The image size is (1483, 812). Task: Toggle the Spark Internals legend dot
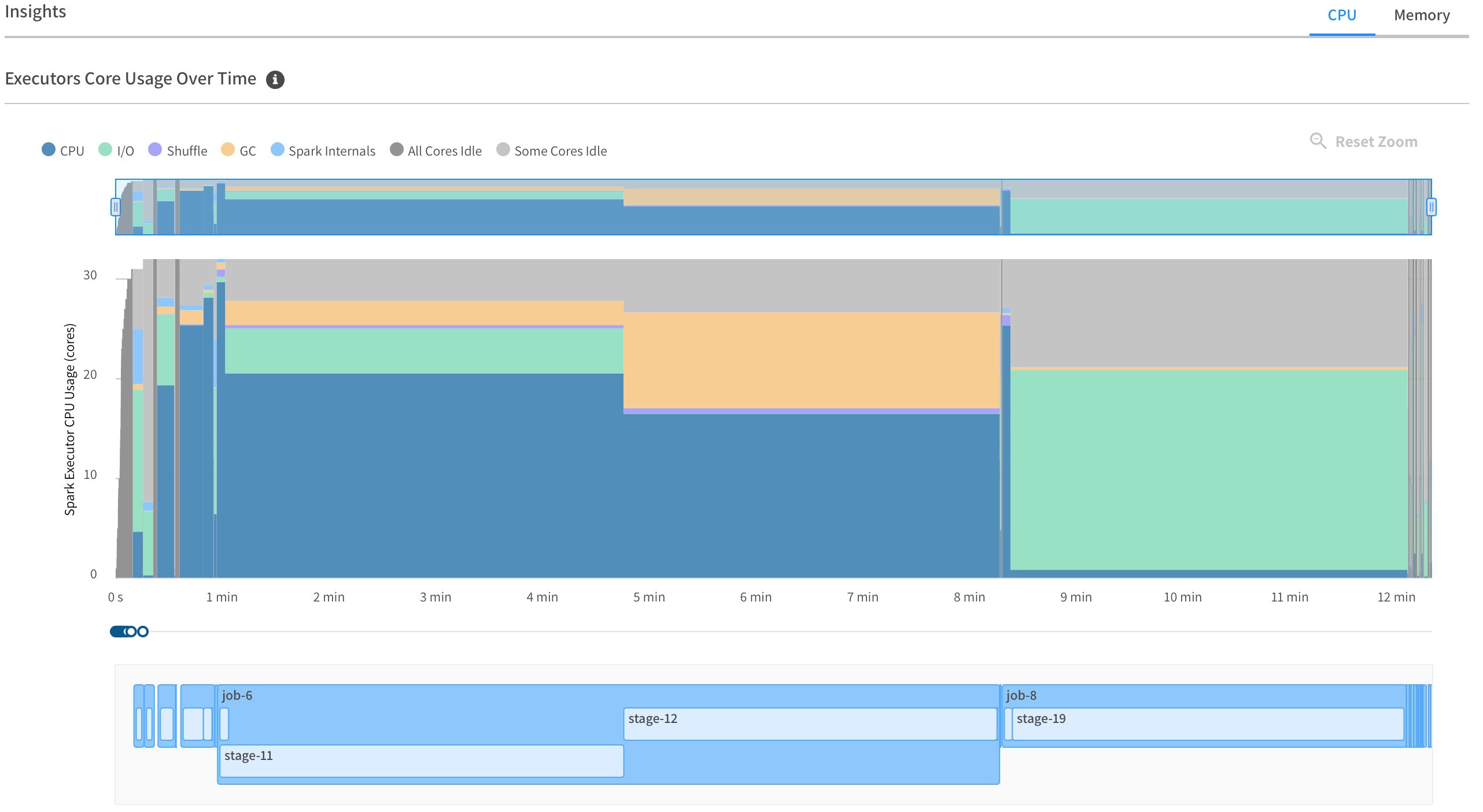coord(278,150)
